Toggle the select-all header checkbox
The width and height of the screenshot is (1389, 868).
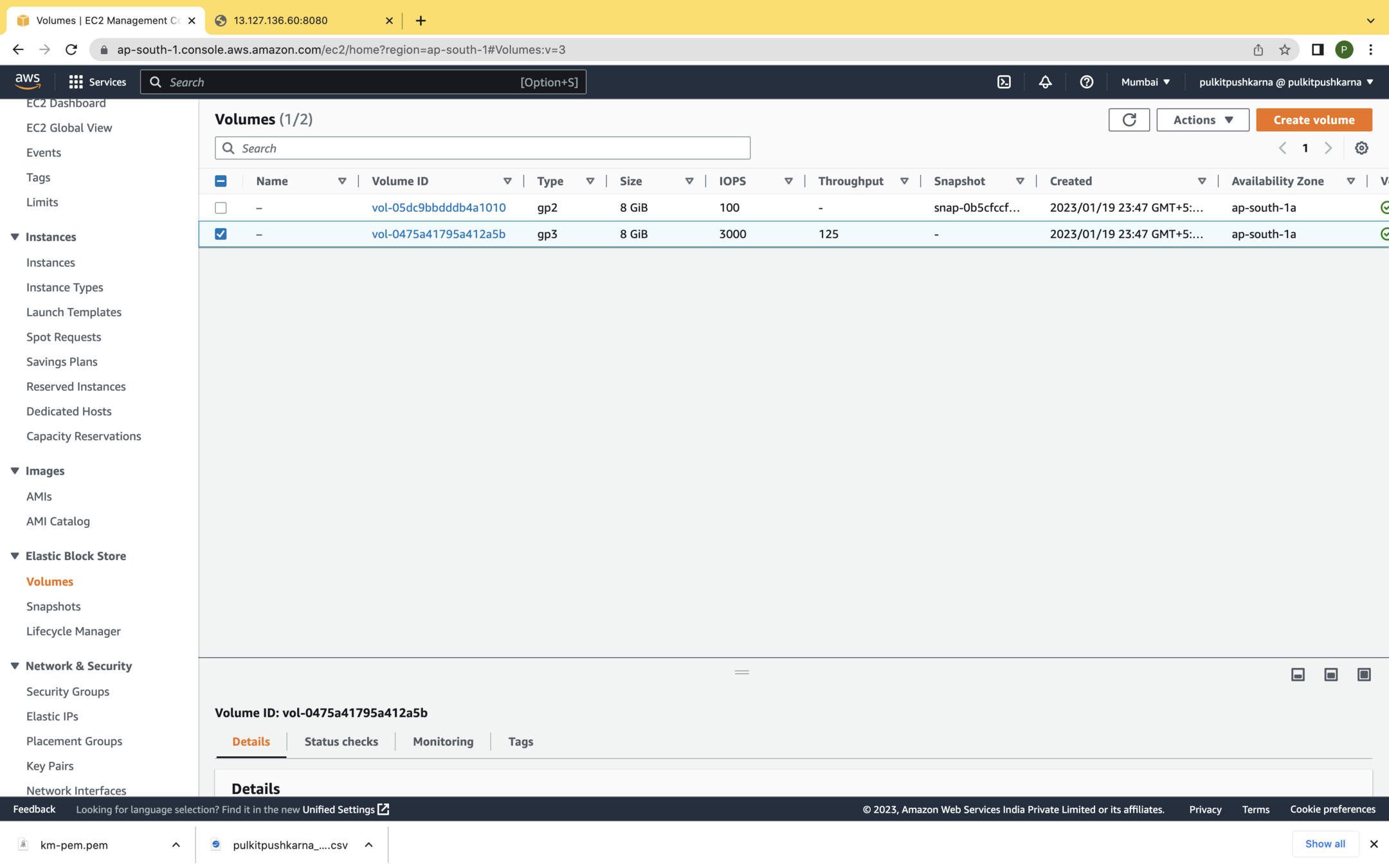tap(221, 181)
